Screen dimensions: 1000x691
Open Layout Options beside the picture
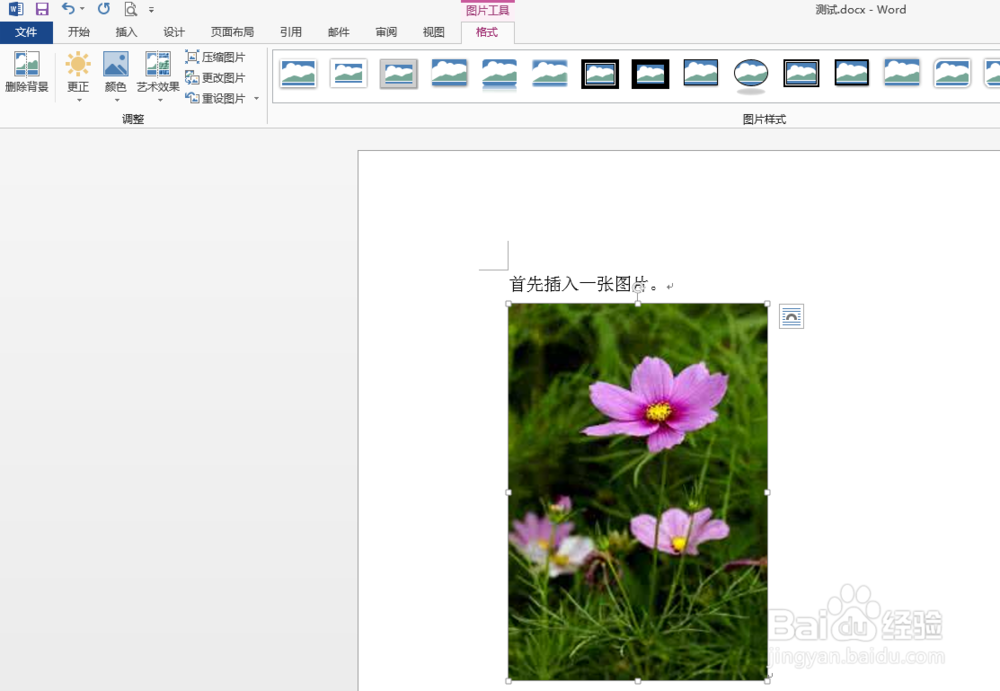click(791, 315)
